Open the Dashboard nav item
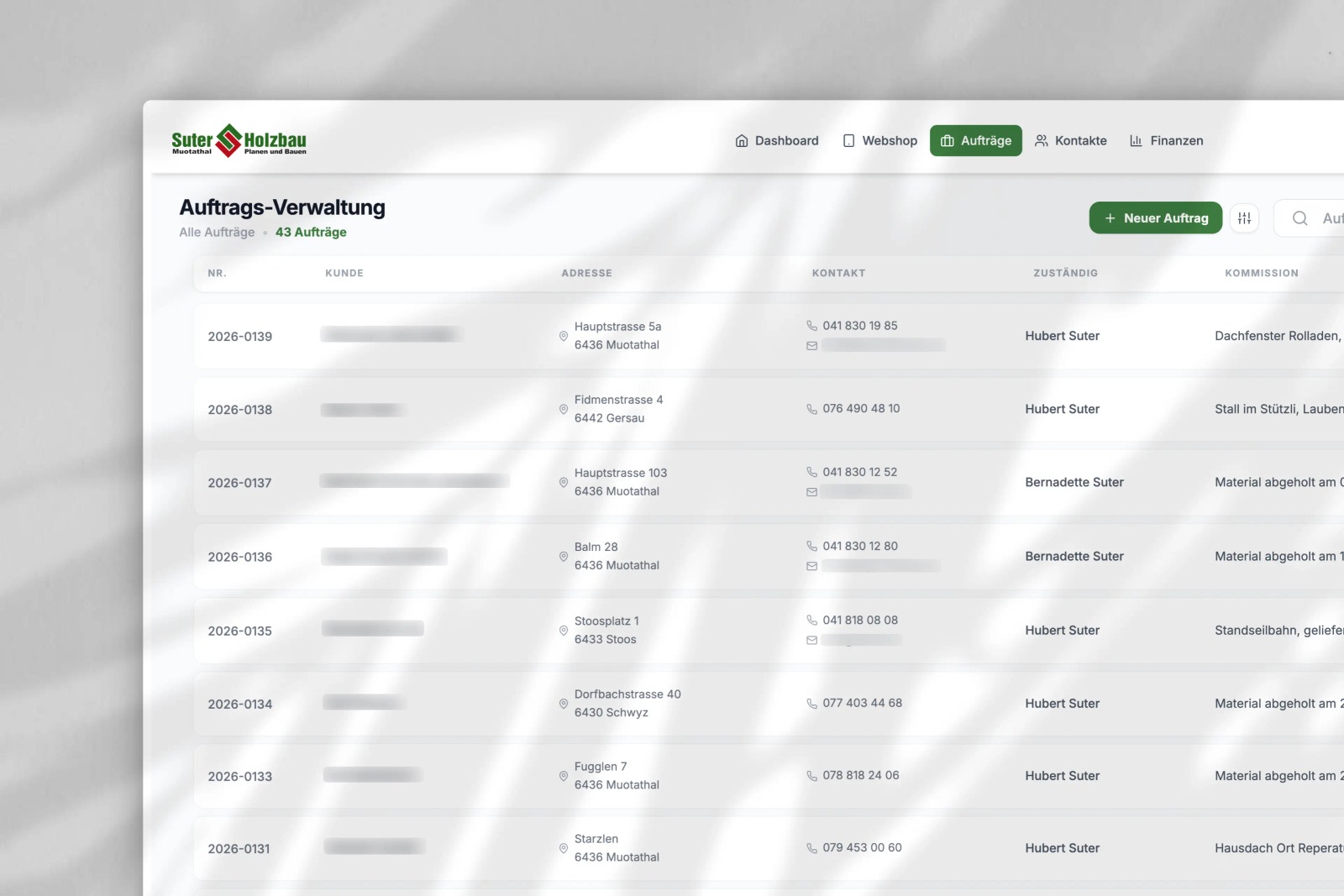Image resolution: width=1344 pixels, height=896 pixels. [x=777, y=141]
